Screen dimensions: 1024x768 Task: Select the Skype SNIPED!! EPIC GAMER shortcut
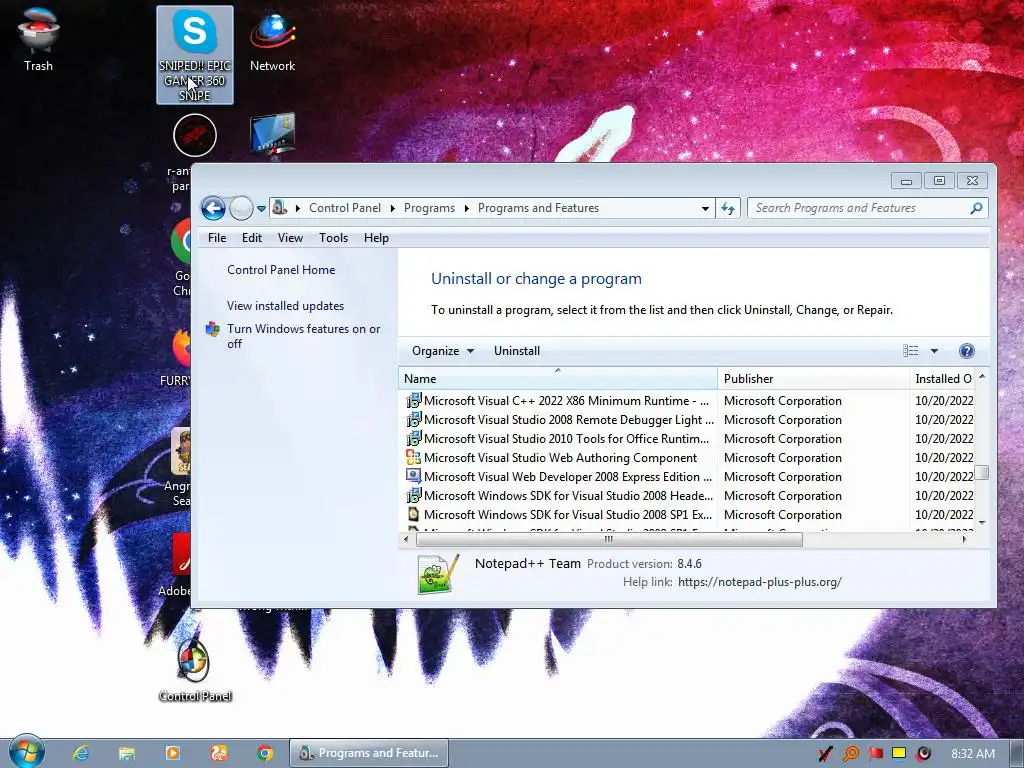pos(195,54)
